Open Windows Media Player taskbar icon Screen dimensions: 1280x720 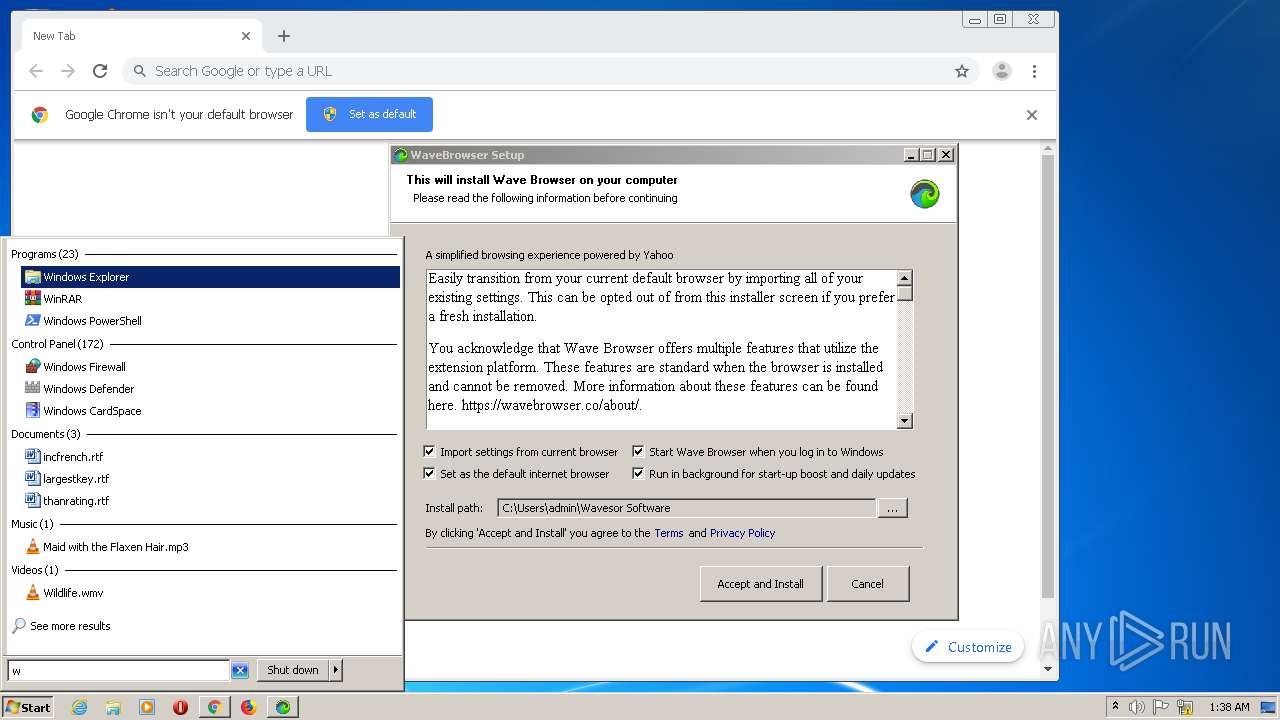click(x=147, y=707)
